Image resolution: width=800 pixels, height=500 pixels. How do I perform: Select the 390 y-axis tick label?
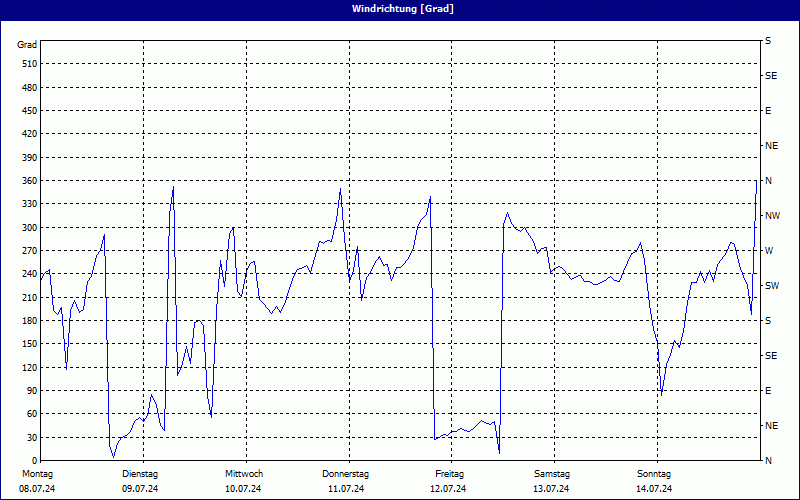coord(30,158)
